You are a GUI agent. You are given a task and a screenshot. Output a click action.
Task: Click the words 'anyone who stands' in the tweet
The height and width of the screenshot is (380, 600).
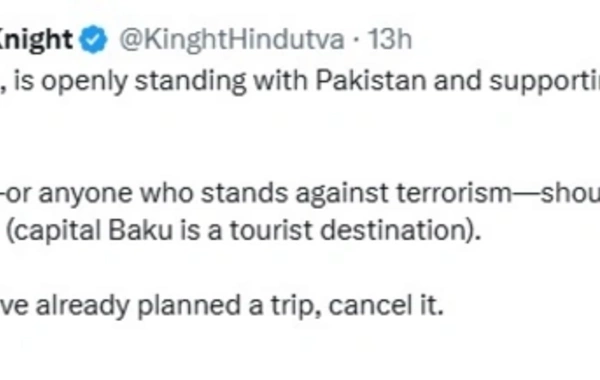click(x=163, y=194)
